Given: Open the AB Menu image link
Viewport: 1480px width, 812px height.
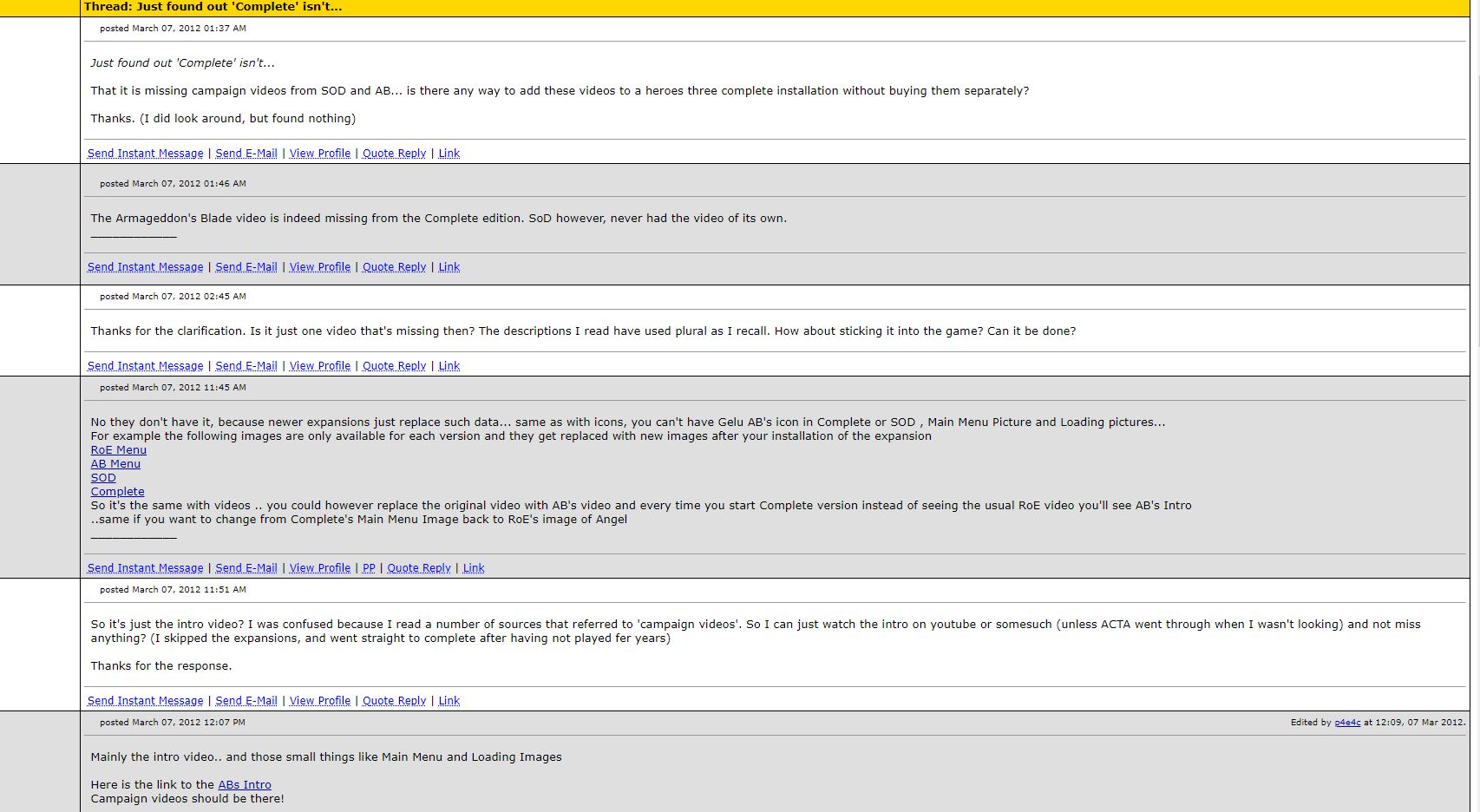Looking at the screenshot, I should click(115, 464).
